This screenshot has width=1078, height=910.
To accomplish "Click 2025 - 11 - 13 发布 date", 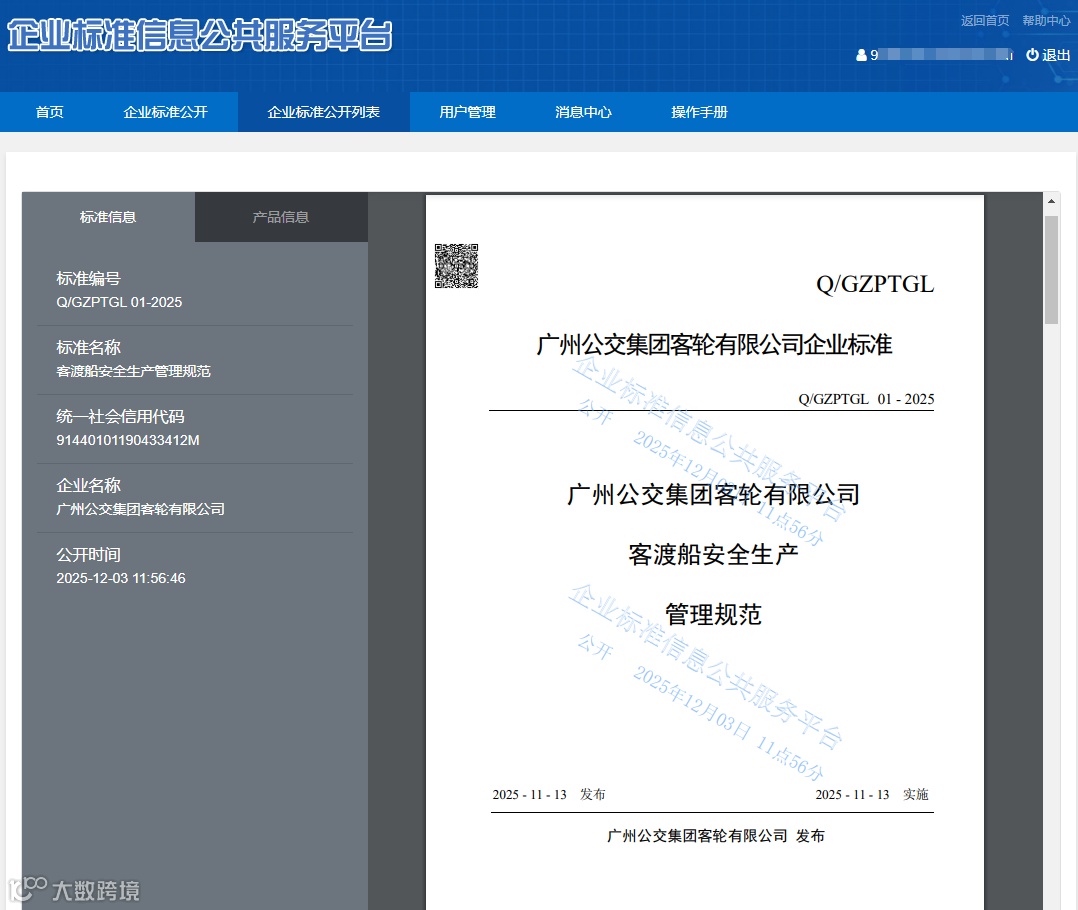I will tap(549, 795).
